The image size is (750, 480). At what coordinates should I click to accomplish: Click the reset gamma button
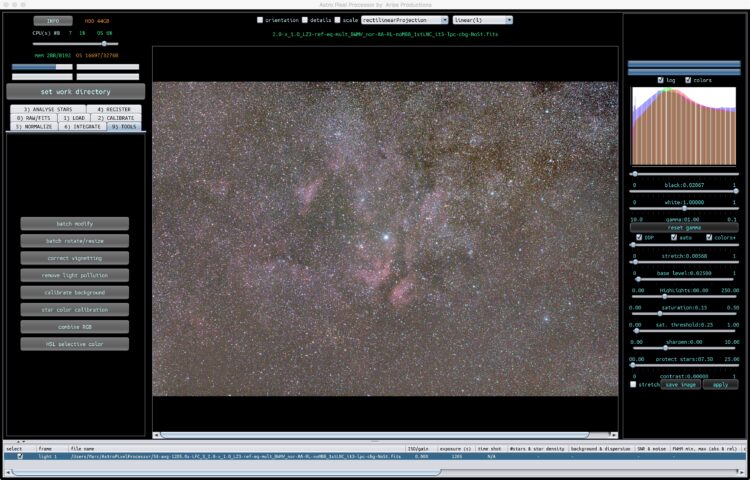click(x=684, y=228)
